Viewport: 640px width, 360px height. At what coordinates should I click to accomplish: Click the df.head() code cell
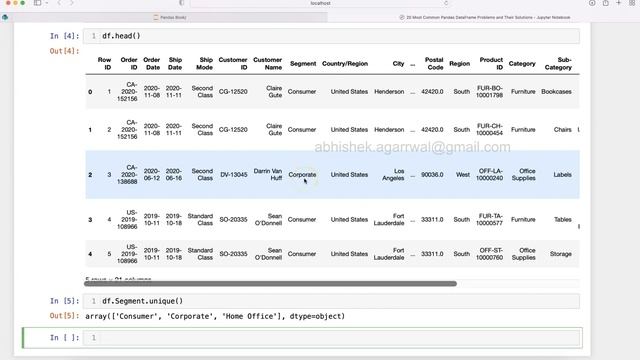click(331, 36)
